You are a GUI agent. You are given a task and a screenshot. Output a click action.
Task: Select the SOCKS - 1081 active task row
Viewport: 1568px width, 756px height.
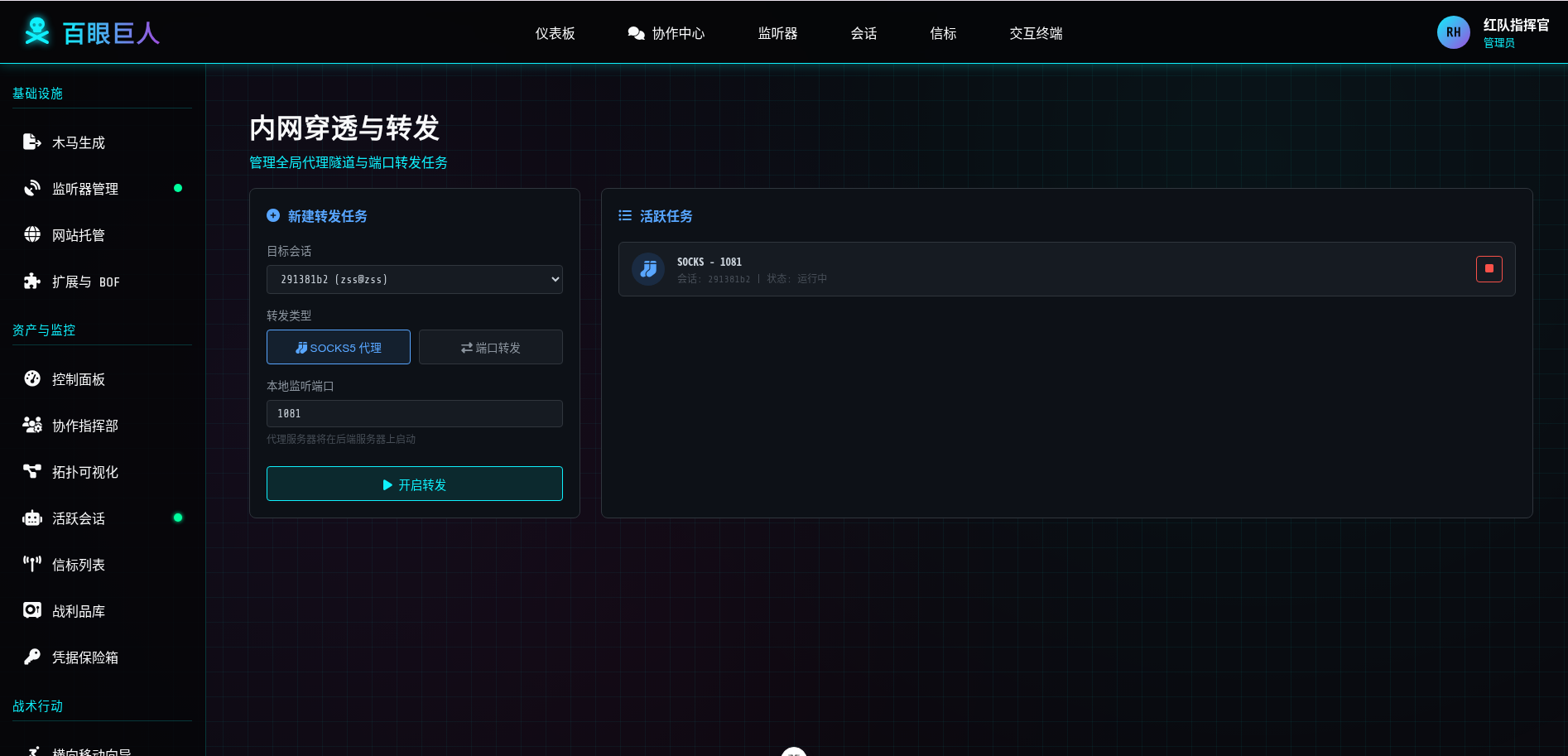tap(993, 269)
